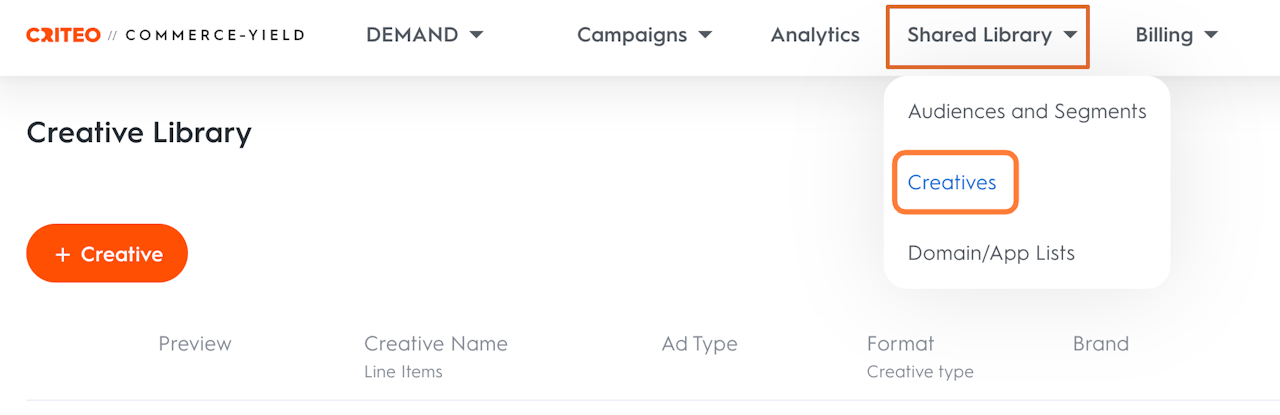The image size is (1280, 415).
Task: Click the Brand column header
Action: click(1100, 344)
